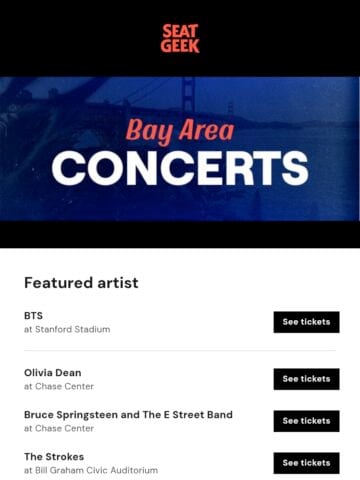The image size is (360, 480).
Task: Click the divider line below BTS listing
Action: pos(180,351)
